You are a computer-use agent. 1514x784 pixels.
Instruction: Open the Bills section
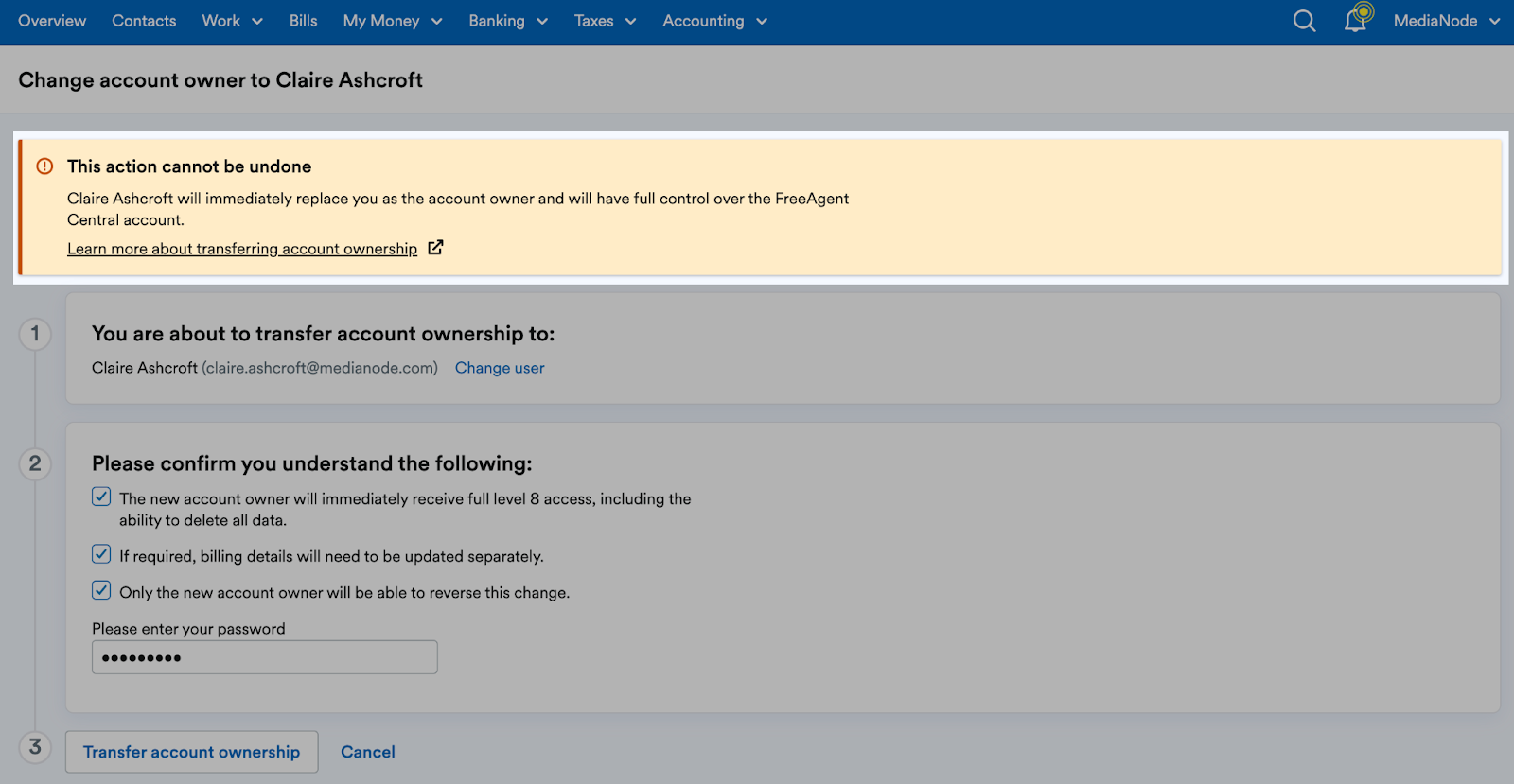click(x=303, y=21)
